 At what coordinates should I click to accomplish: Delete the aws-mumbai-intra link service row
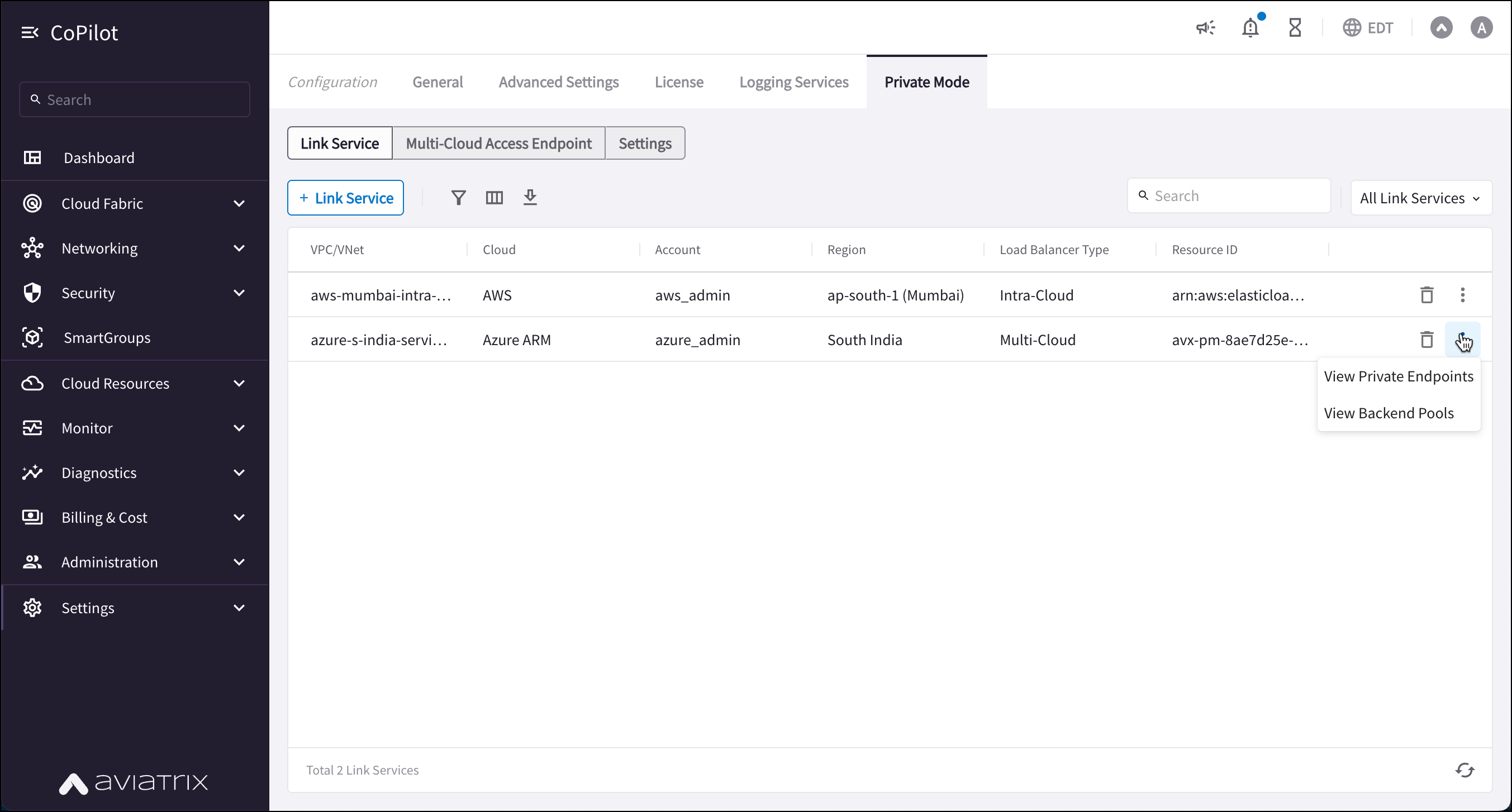tap(1427, 294)
